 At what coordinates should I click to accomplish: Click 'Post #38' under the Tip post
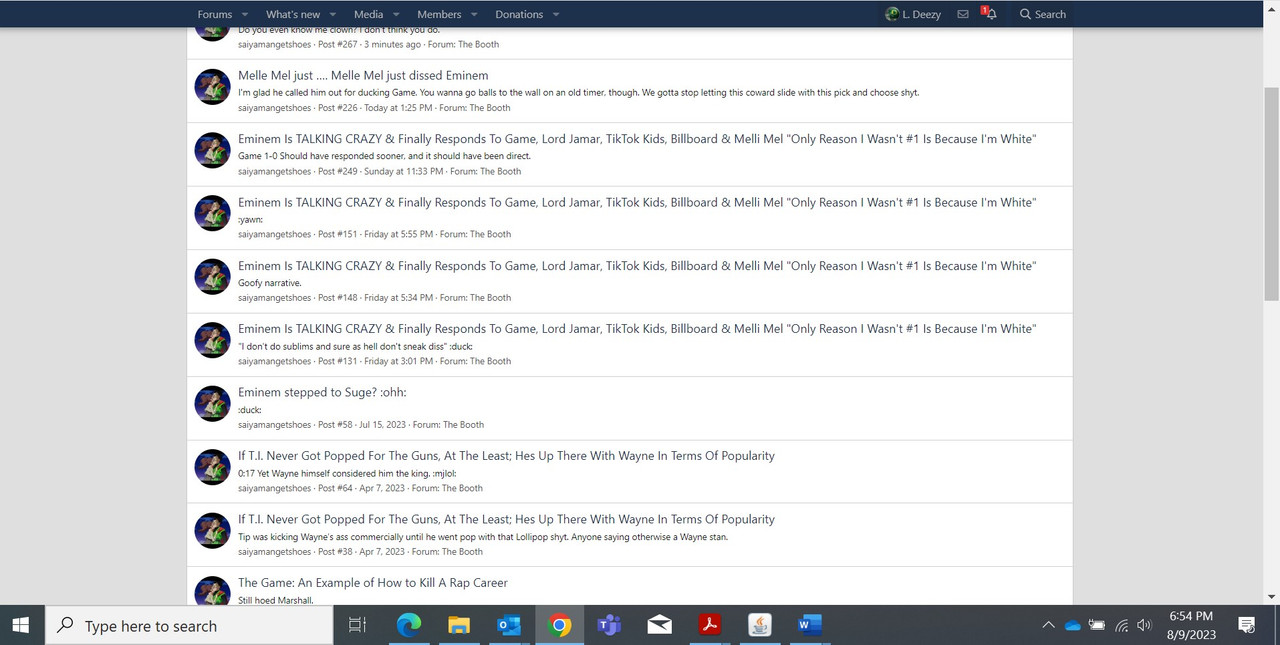coord(335,552)
